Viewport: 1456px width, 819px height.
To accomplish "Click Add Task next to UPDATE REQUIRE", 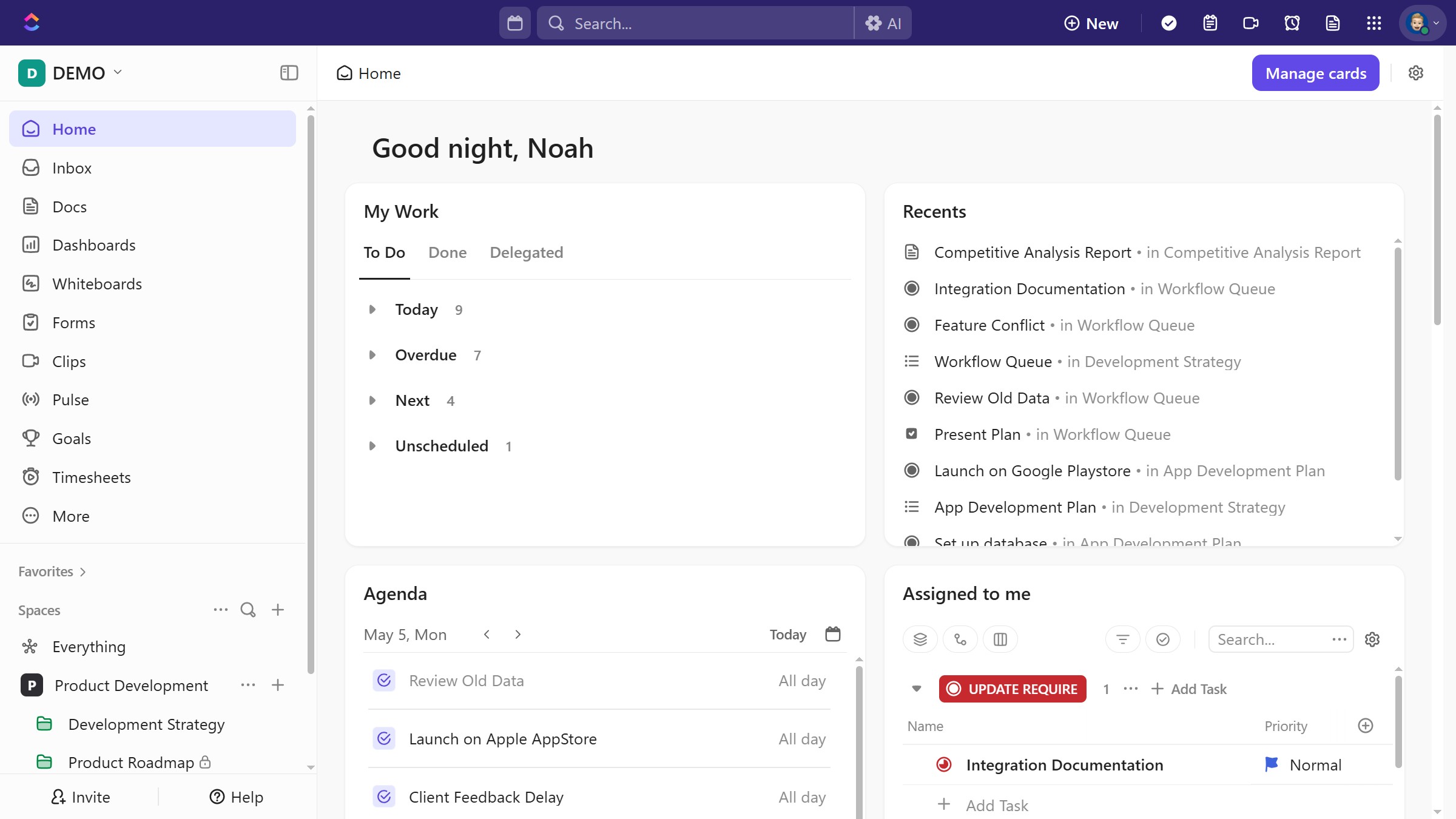I will click(x=1188, y=689).
